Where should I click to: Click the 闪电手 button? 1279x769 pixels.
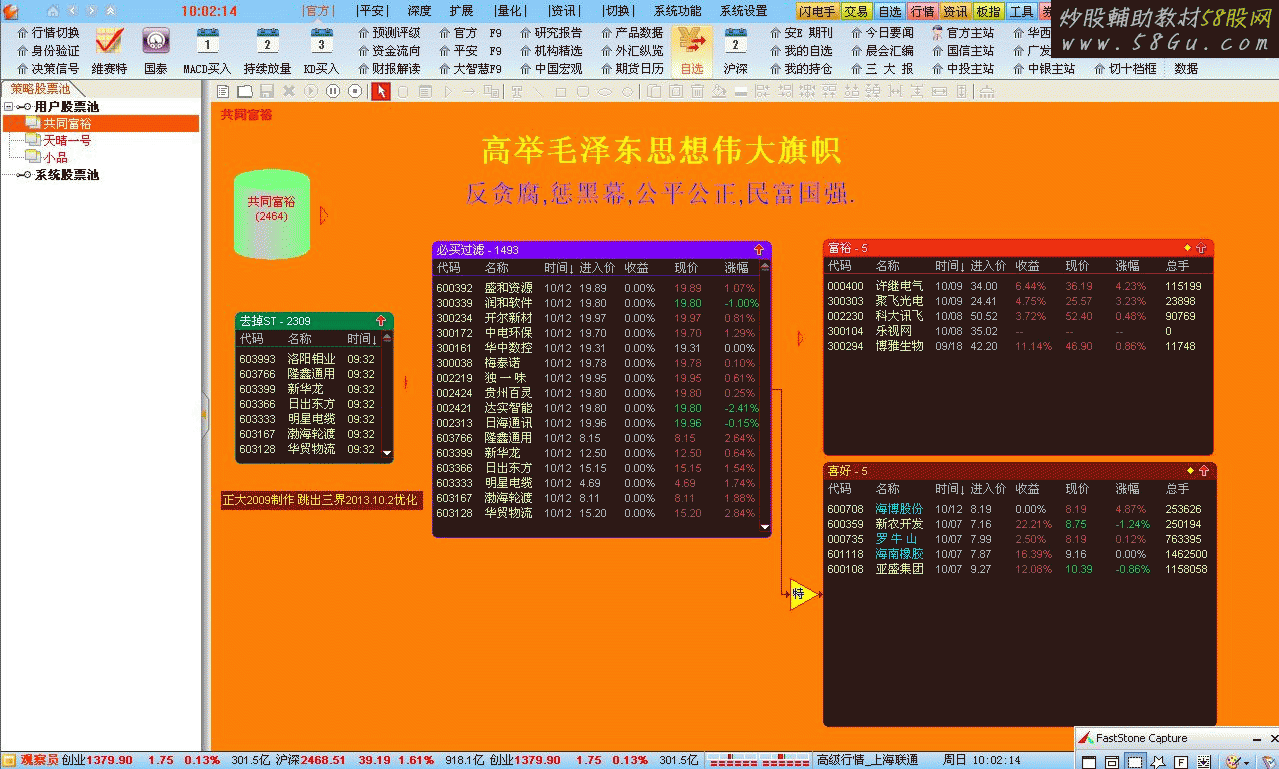click(x=817, y=11)
